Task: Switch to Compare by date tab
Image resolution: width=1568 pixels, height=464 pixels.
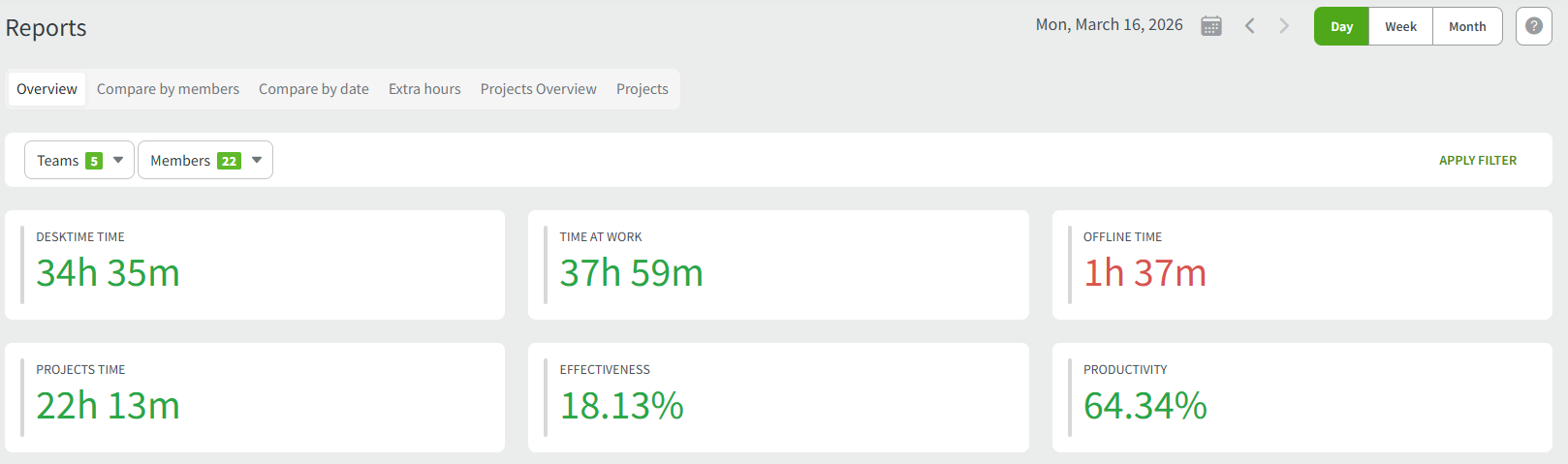Action: [x=313, y=89]
